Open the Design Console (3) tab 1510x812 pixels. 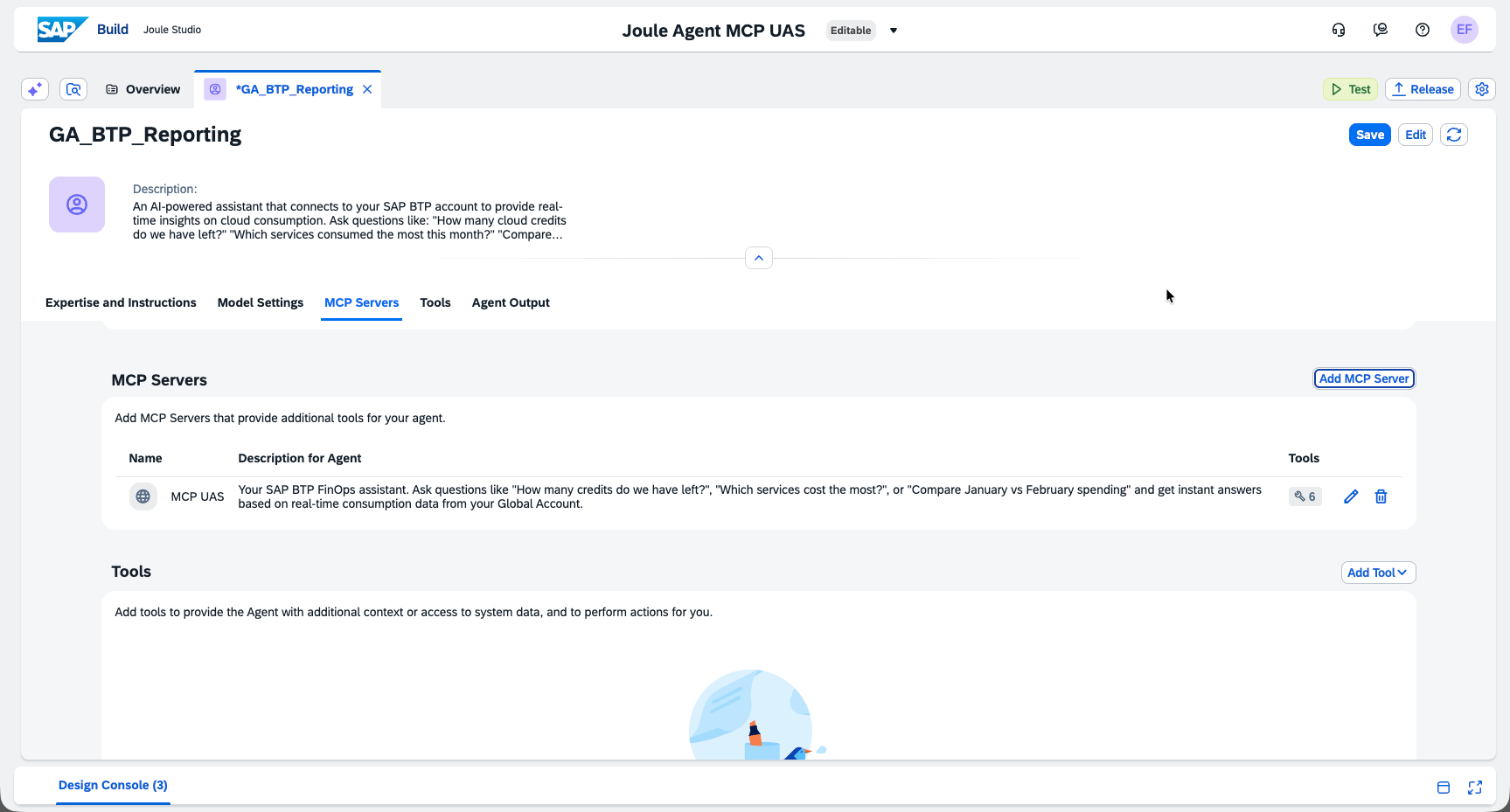[113, 785]
